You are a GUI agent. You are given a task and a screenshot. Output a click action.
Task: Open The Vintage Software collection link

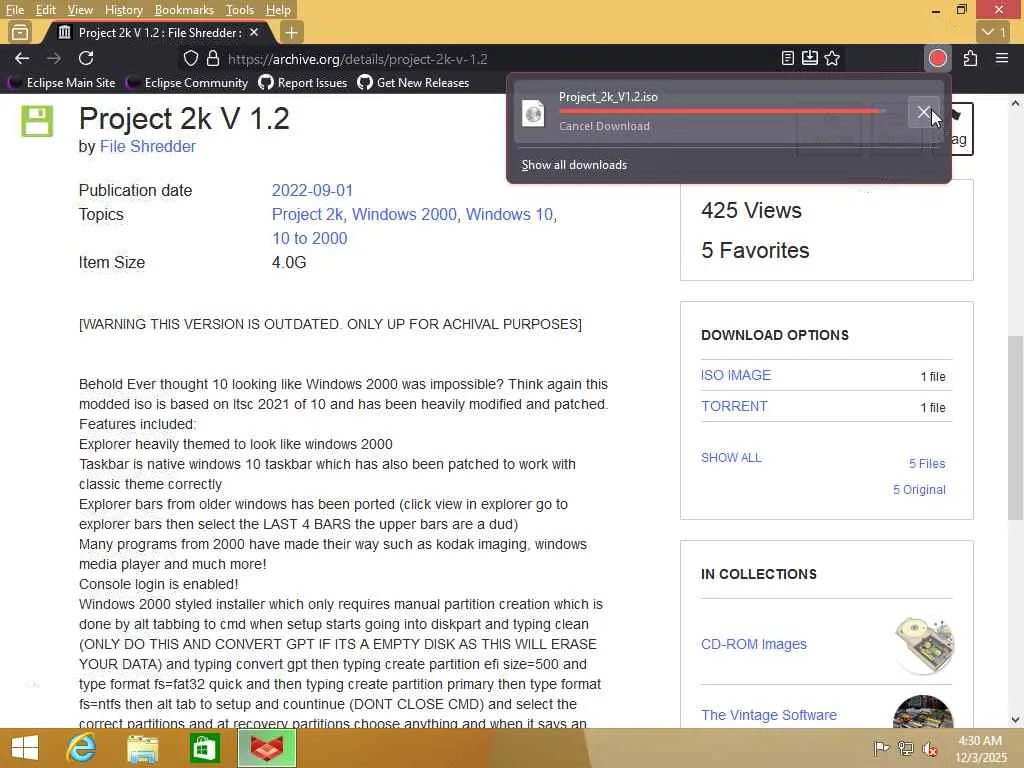tap(769, 715)
